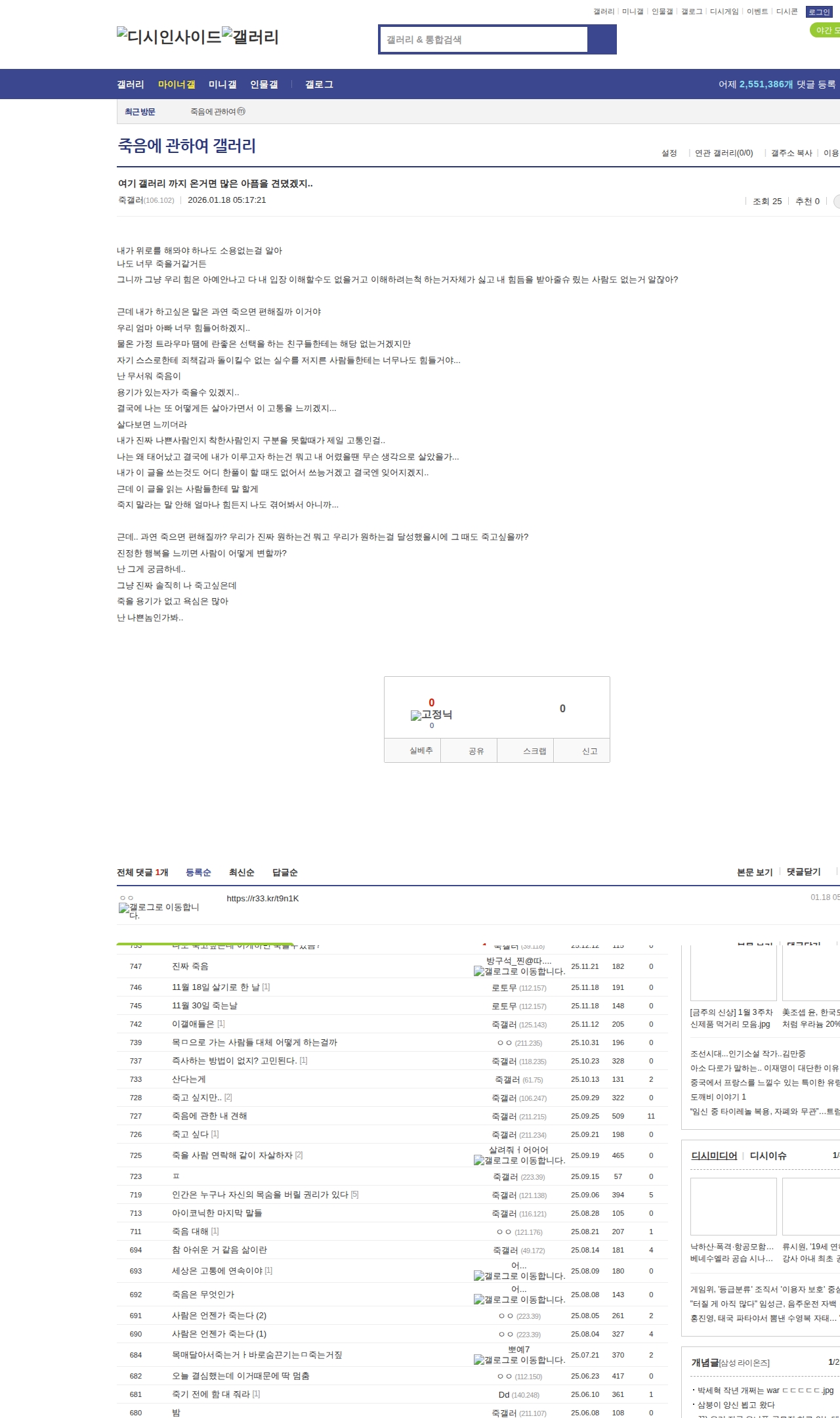Open 갤로그 in the blue navigation bar
The image size is (840, 1418).
(319, 84)
